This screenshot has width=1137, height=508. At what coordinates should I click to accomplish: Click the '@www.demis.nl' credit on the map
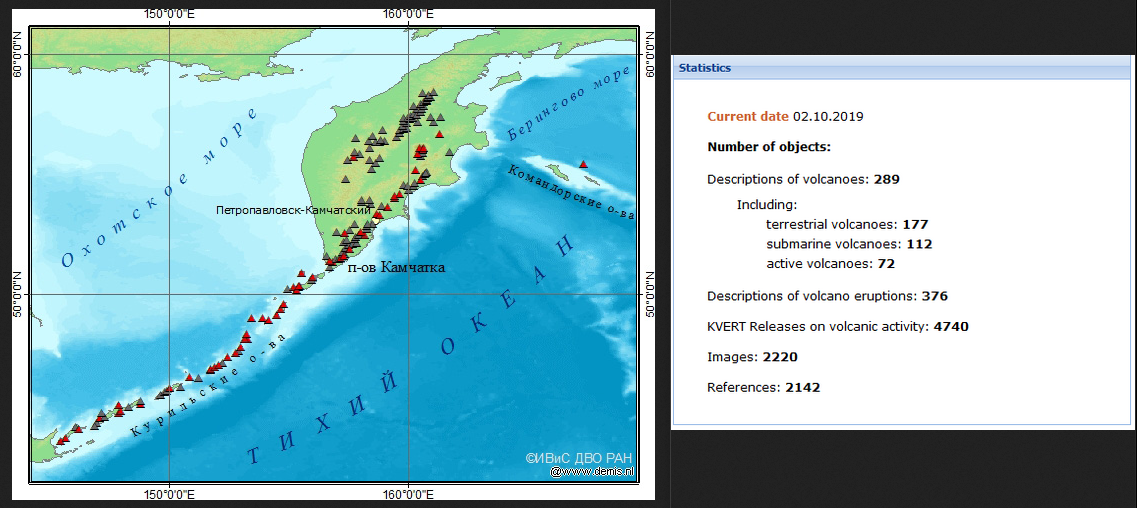coord(592,471)
